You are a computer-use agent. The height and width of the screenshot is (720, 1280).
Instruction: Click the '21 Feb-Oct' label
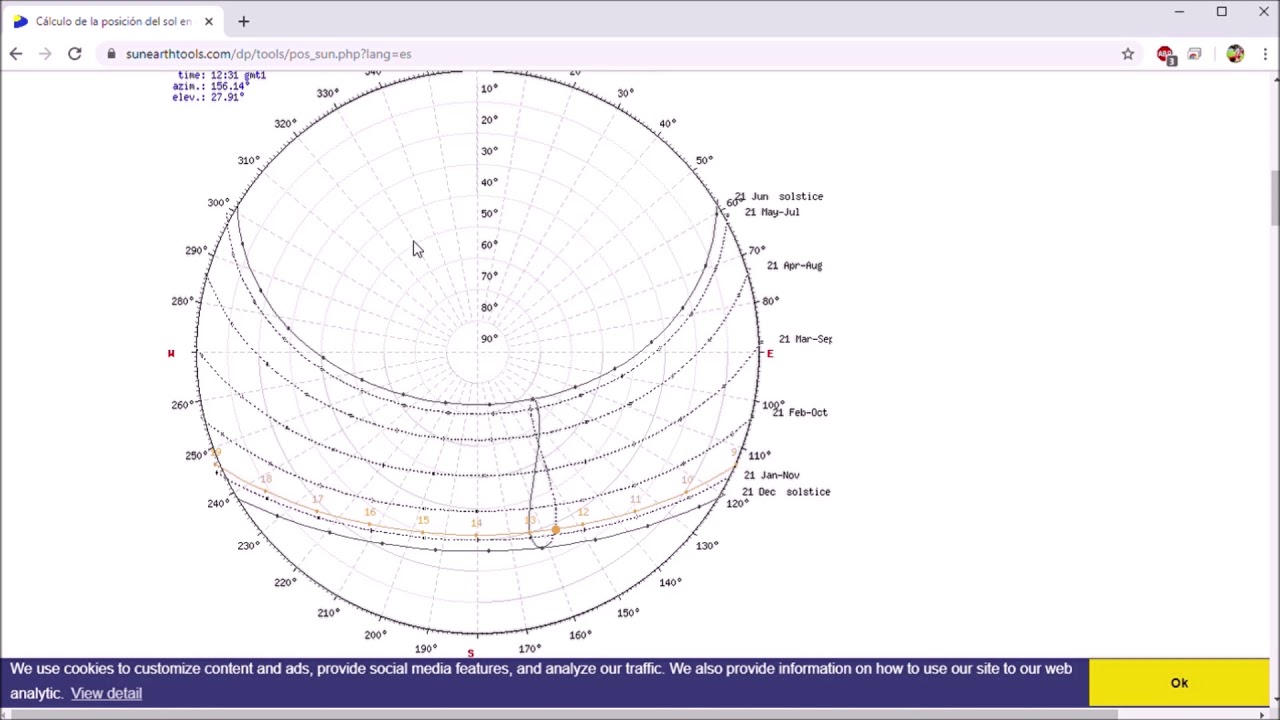800,412
